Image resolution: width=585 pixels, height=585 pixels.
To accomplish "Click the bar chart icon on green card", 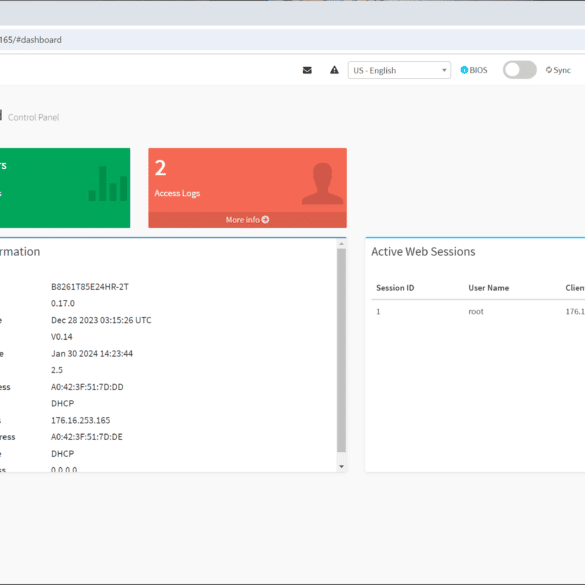I will 108,184.
